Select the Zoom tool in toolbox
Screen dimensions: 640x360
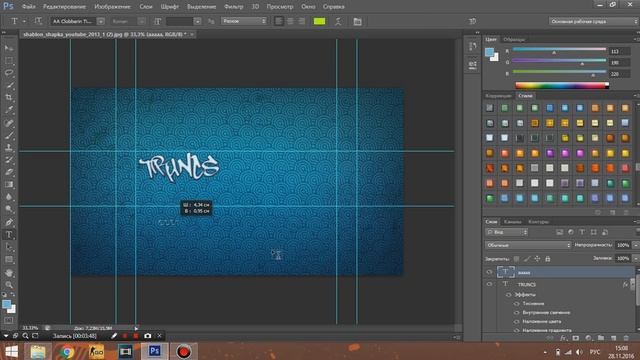coord(9,284)
